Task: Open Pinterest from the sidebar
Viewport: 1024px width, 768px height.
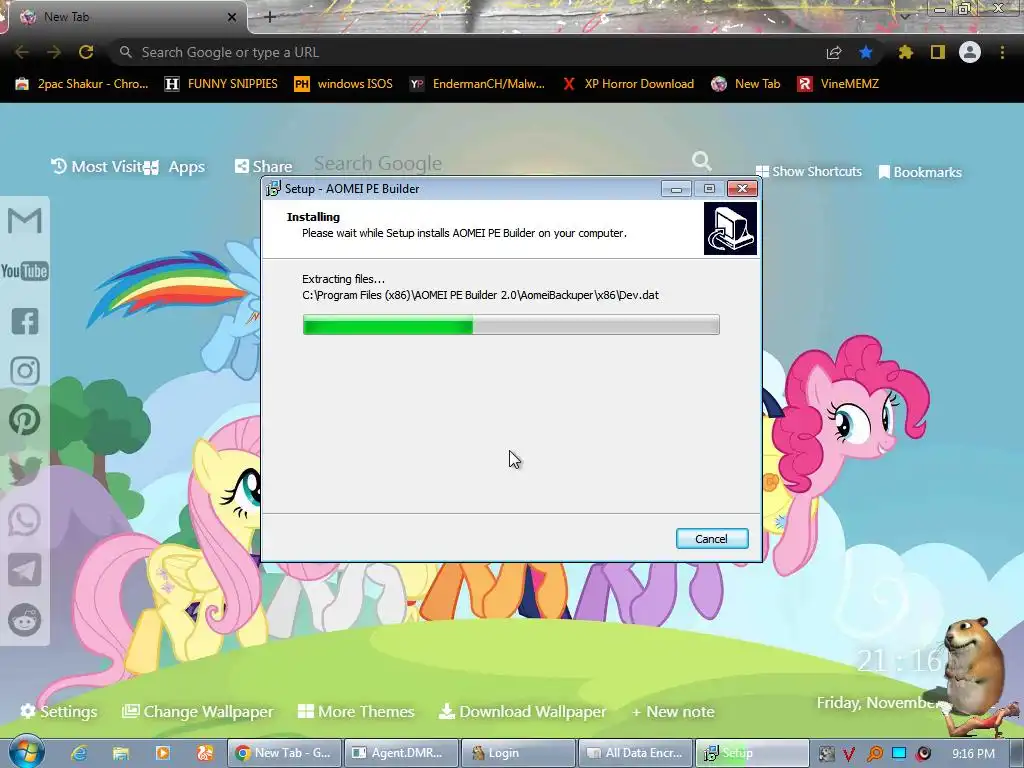Action: pos(25,420)
